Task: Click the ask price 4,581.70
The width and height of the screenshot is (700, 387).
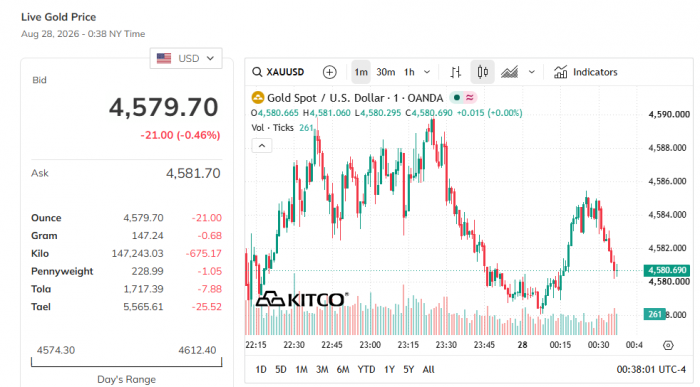Action: click(x=193, y=173)
